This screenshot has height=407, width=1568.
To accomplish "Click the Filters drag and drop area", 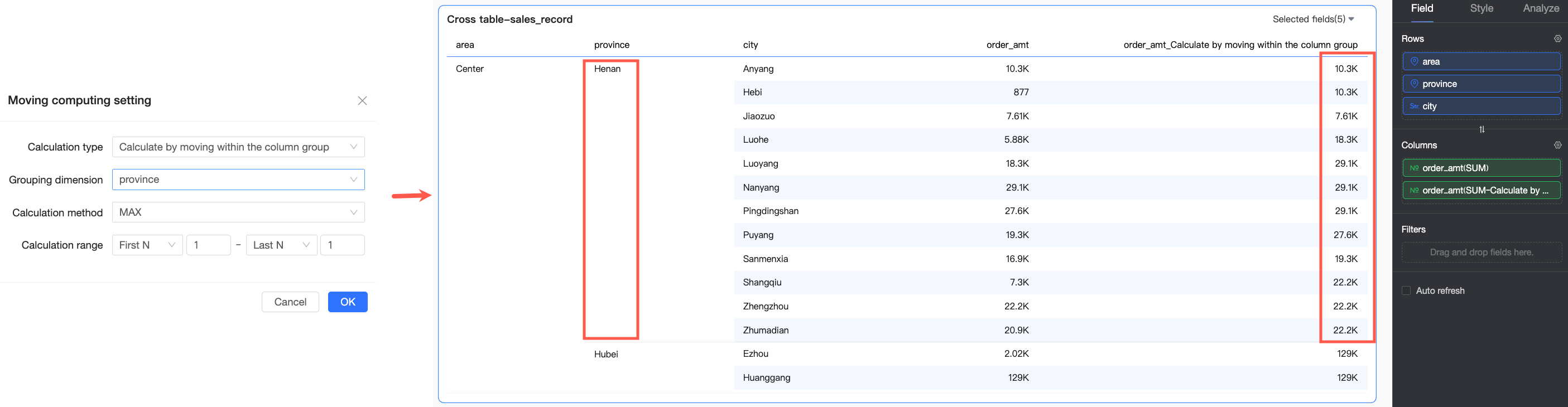I will tap(1481, 253).
